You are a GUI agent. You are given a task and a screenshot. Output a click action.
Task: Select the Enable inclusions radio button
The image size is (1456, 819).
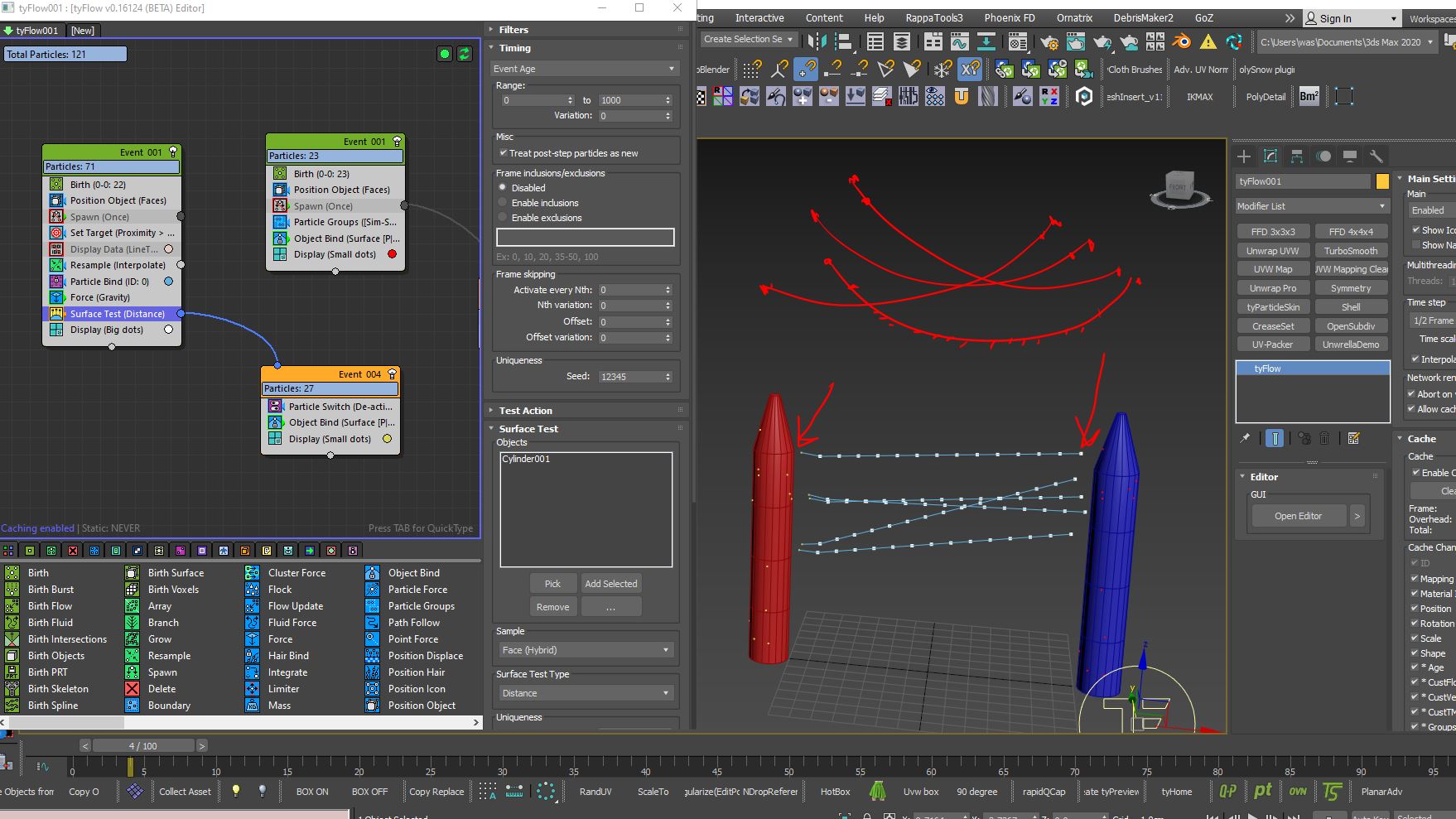pos(503,203)
